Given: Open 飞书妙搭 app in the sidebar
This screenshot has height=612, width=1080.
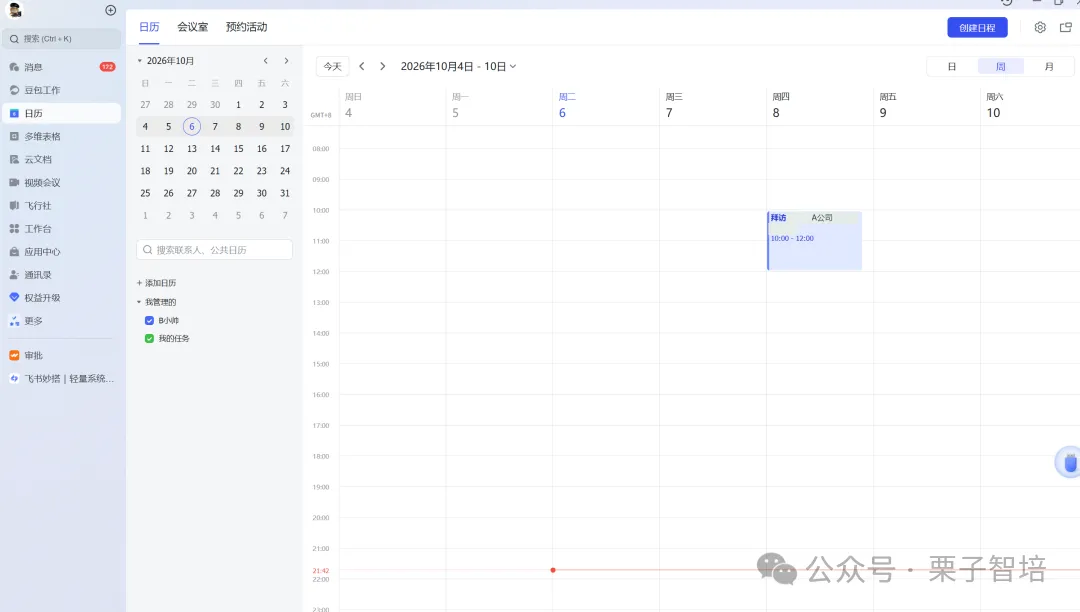Looking at the screenshot, I should click(61, 379).
